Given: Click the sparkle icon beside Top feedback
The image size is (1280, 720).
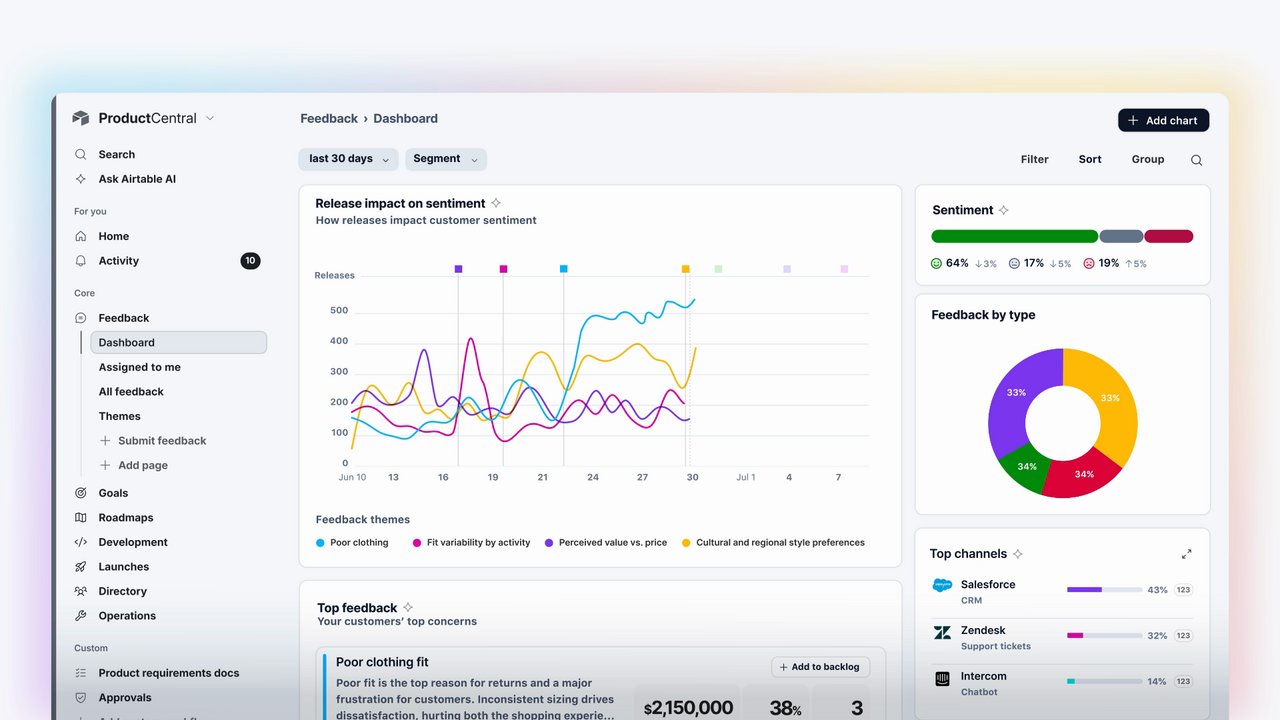Looking at the screenshot, I should pos(408,607).
